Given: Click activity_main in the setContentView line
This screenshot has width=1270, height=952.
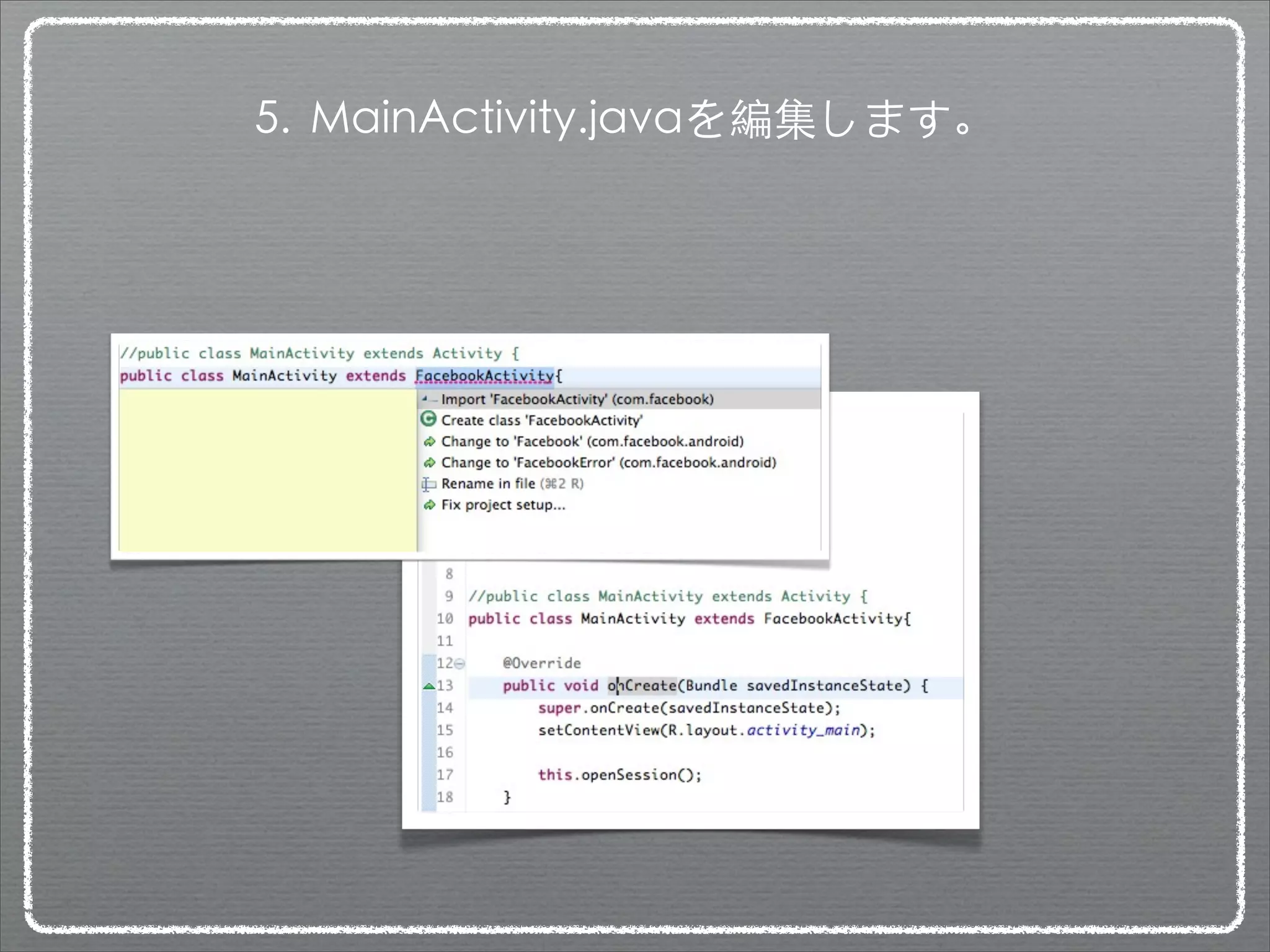Looking at the screenshot, I should (x=804, y=730).
